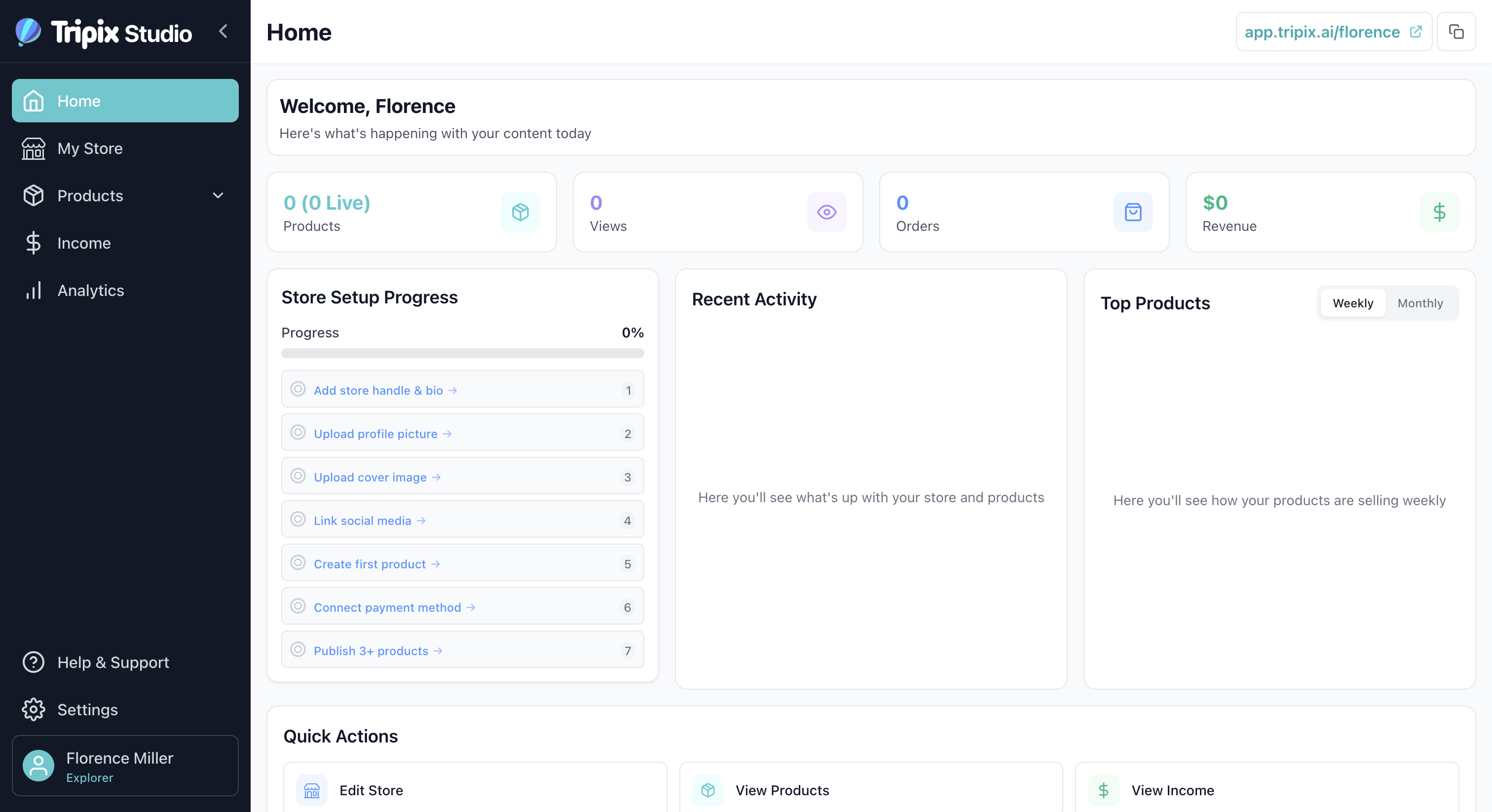Go to the Income page
Image resolution: width=1492 pixels, height=812 pixels.
125,243
